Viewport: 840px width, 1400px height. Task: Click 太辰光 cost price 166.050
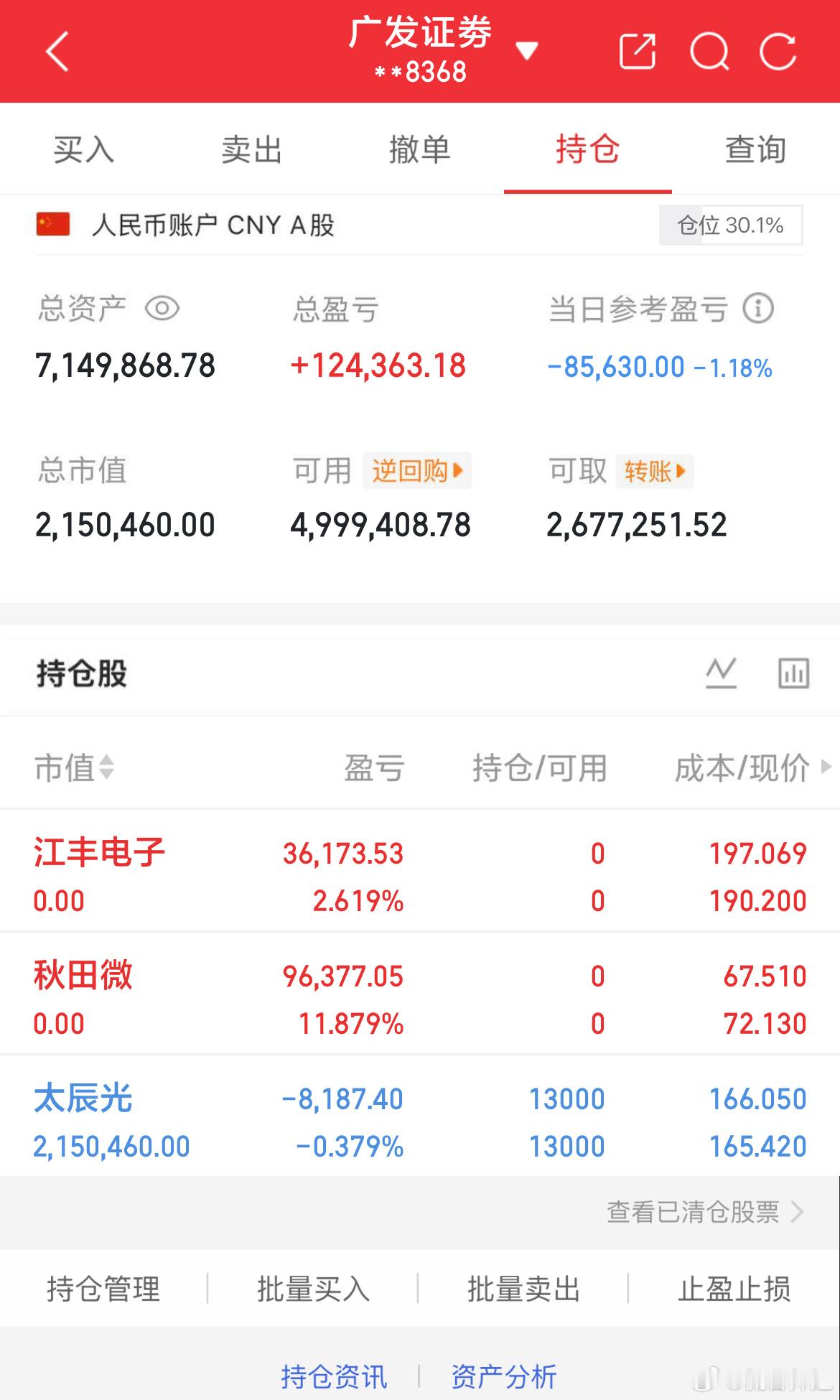pos(758,1099)
